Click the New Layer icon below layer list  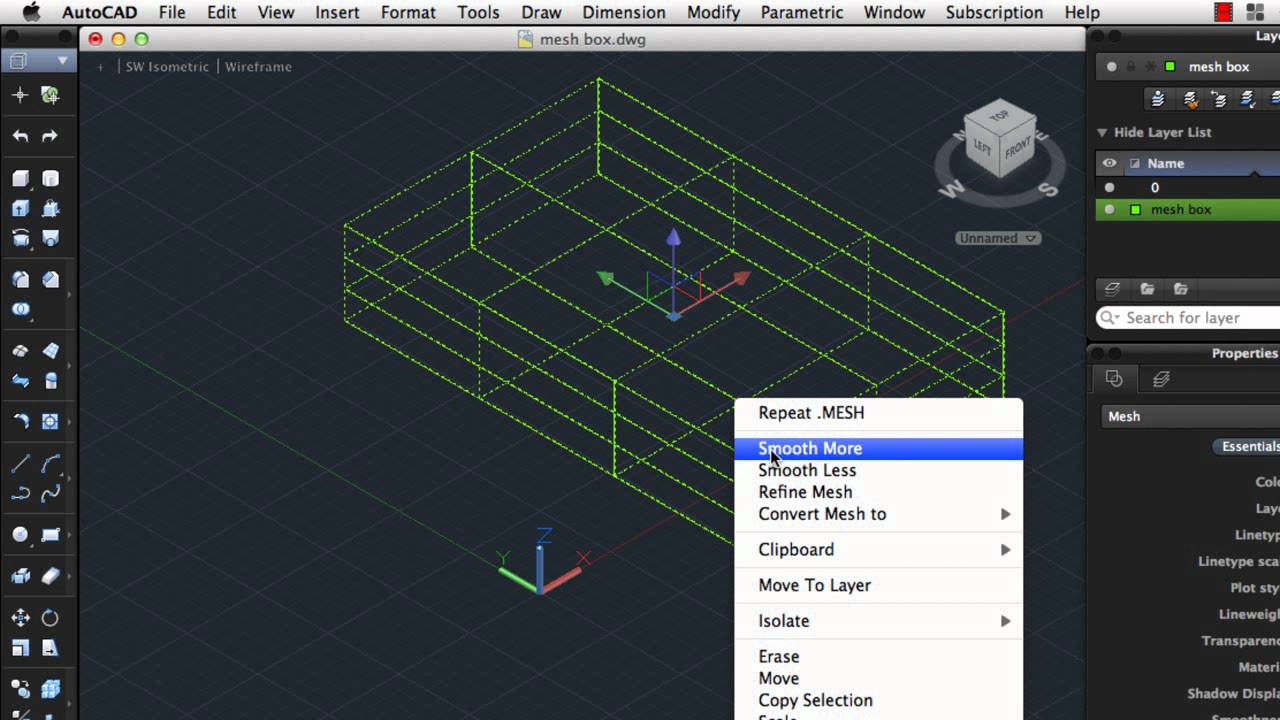coord(1111,289)
